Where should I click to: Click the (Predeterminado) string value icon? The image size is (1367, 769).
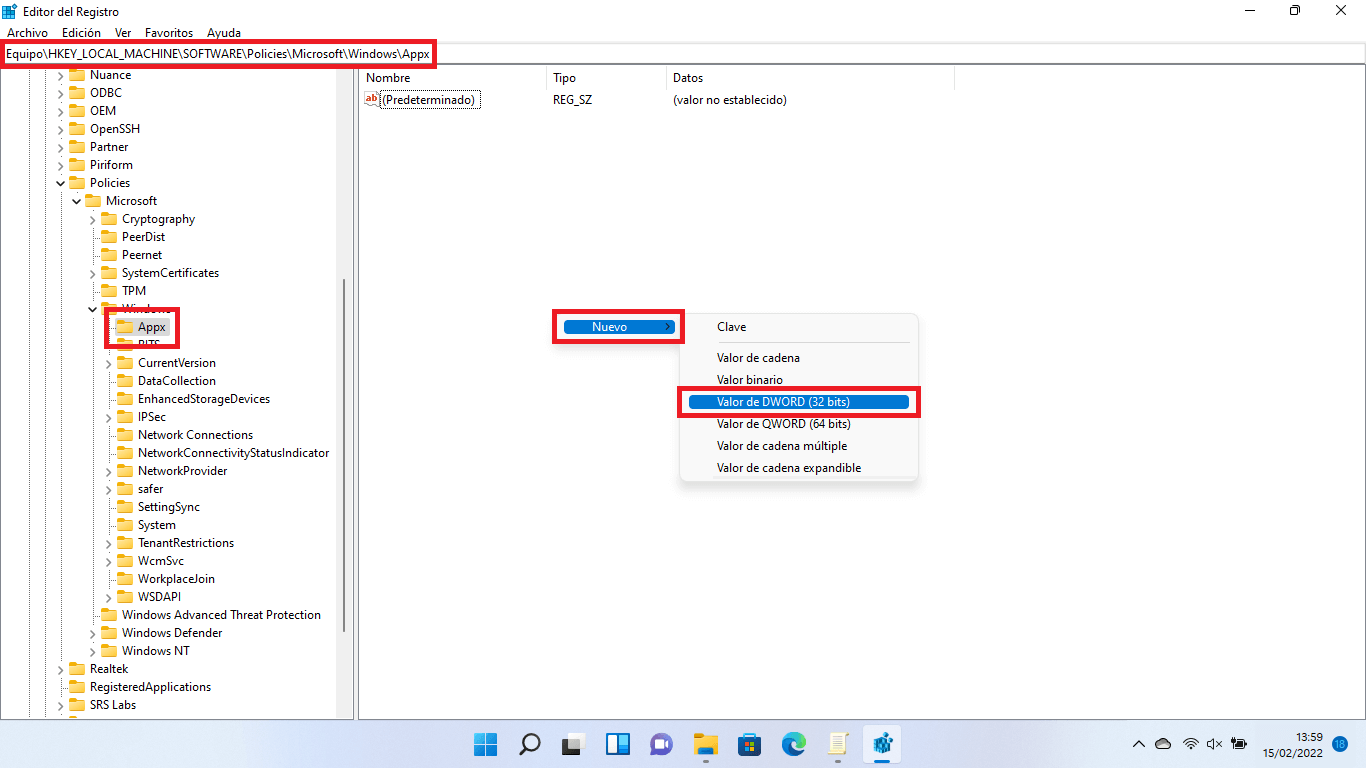coord(372,99)
